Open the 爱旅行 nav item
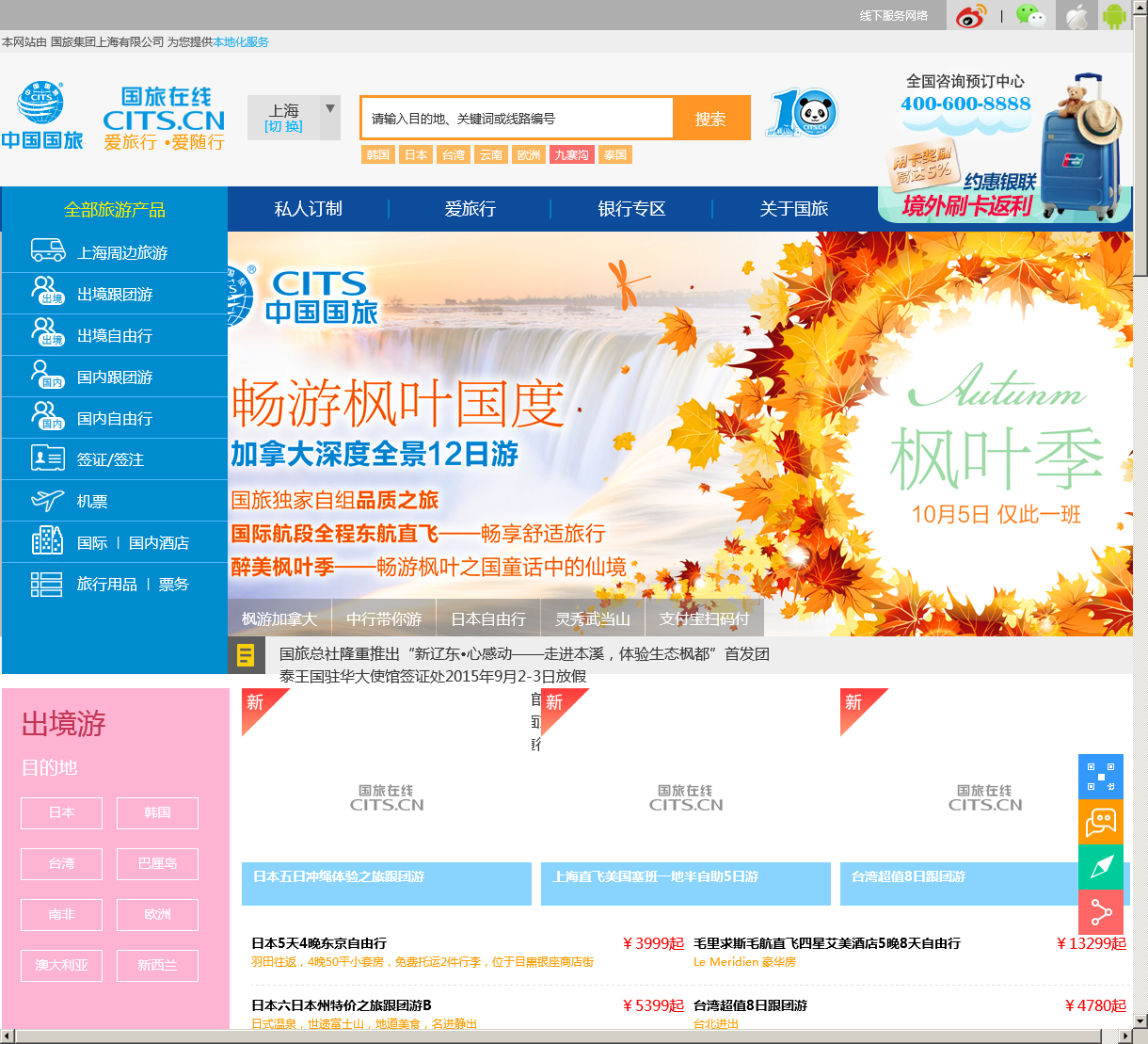The width and height of the screenshot is (1148, 1044). 470,209
